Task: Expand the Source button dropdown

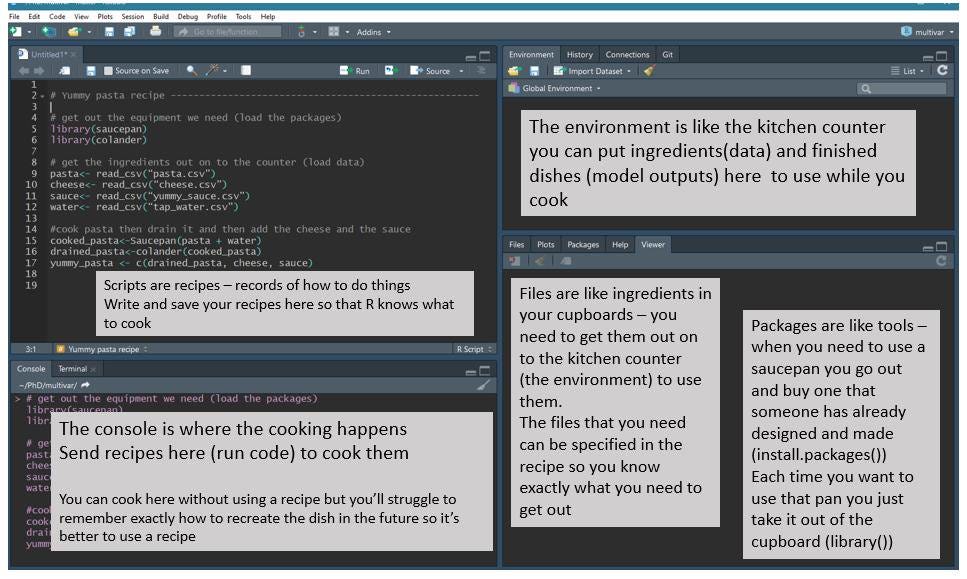Action: pyautogui.click(x=460, y=70)
